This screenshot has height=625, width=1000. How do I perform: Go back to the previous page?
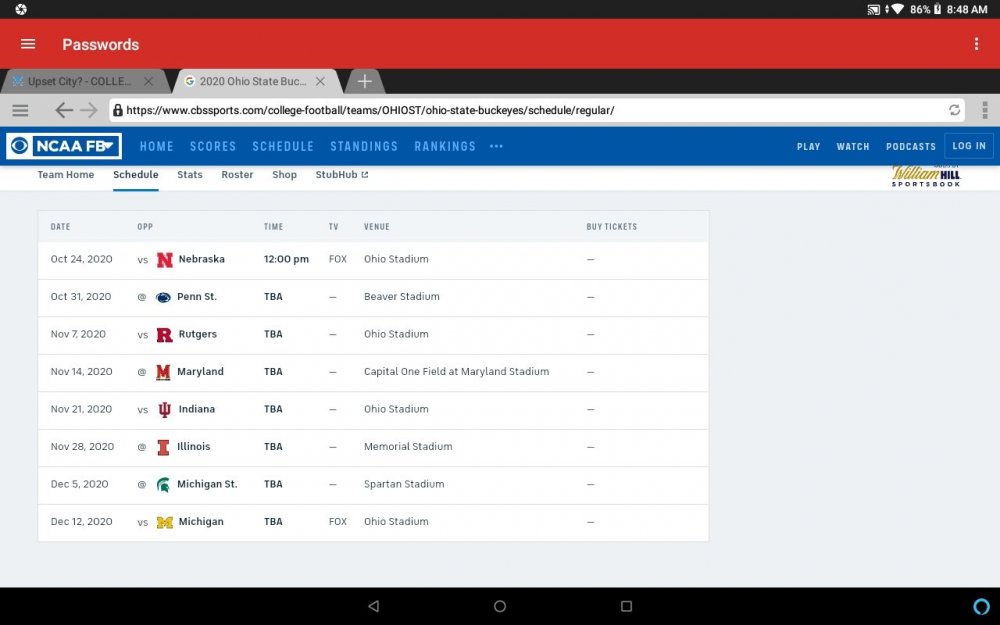point(64,110)
